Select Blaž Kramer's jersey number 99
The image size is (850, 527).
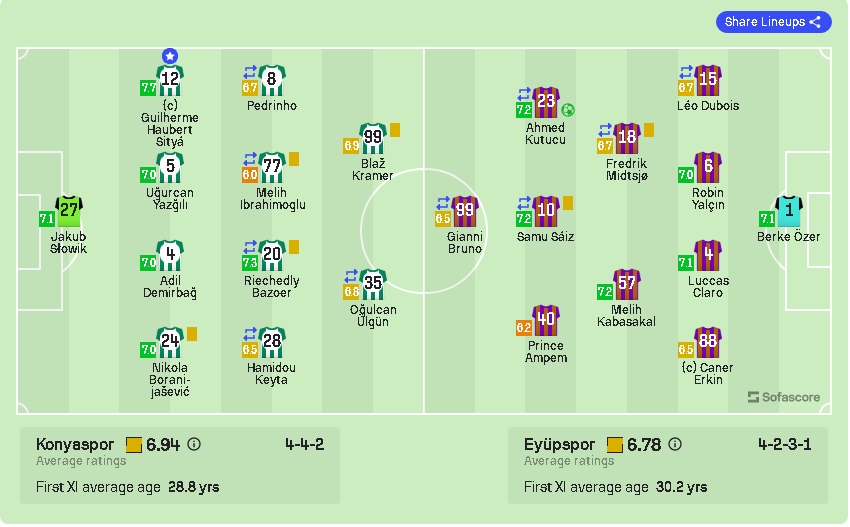373,137
